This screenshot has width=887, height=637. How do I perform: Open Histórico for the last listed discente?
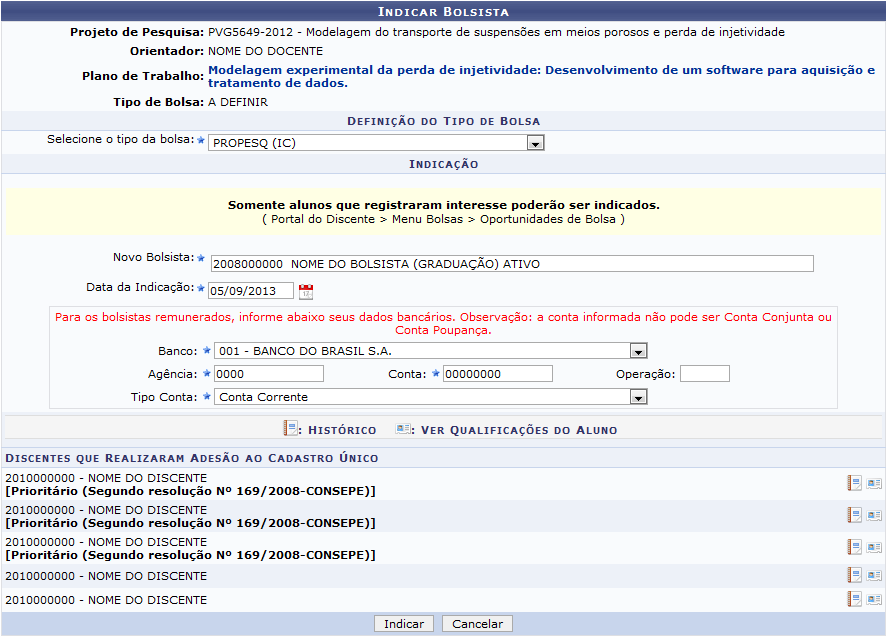854,599
